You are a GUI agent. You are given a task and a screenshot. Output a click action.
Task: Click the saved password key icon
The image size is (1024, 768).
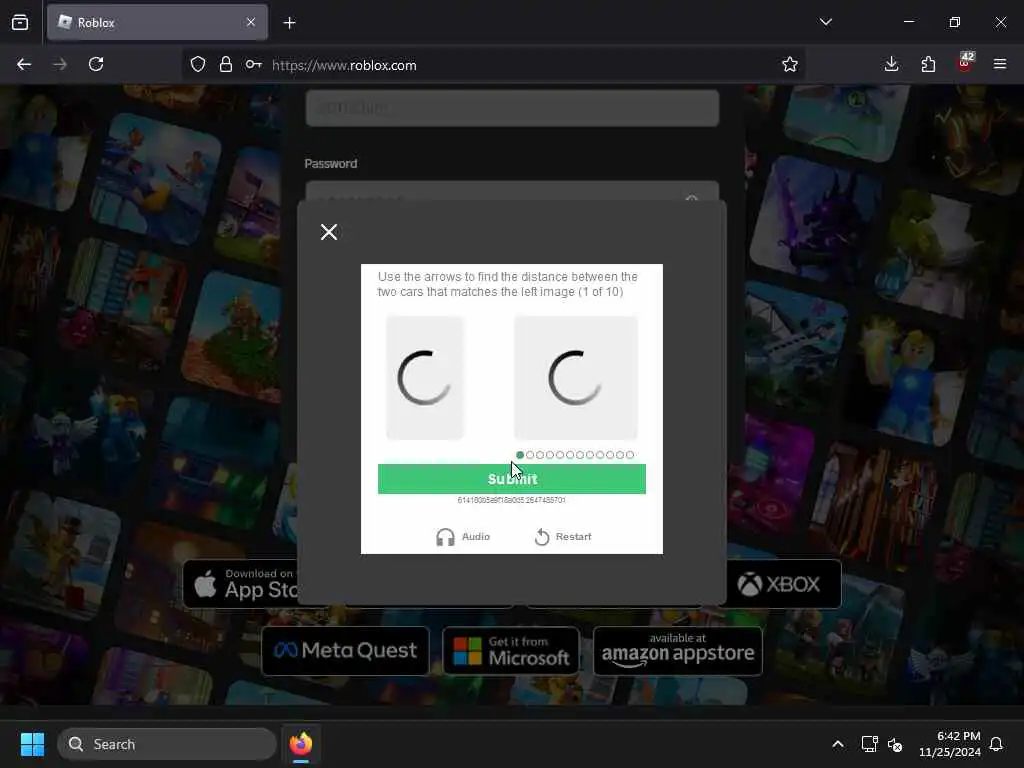pyautogui.click(x=253, y=64)
